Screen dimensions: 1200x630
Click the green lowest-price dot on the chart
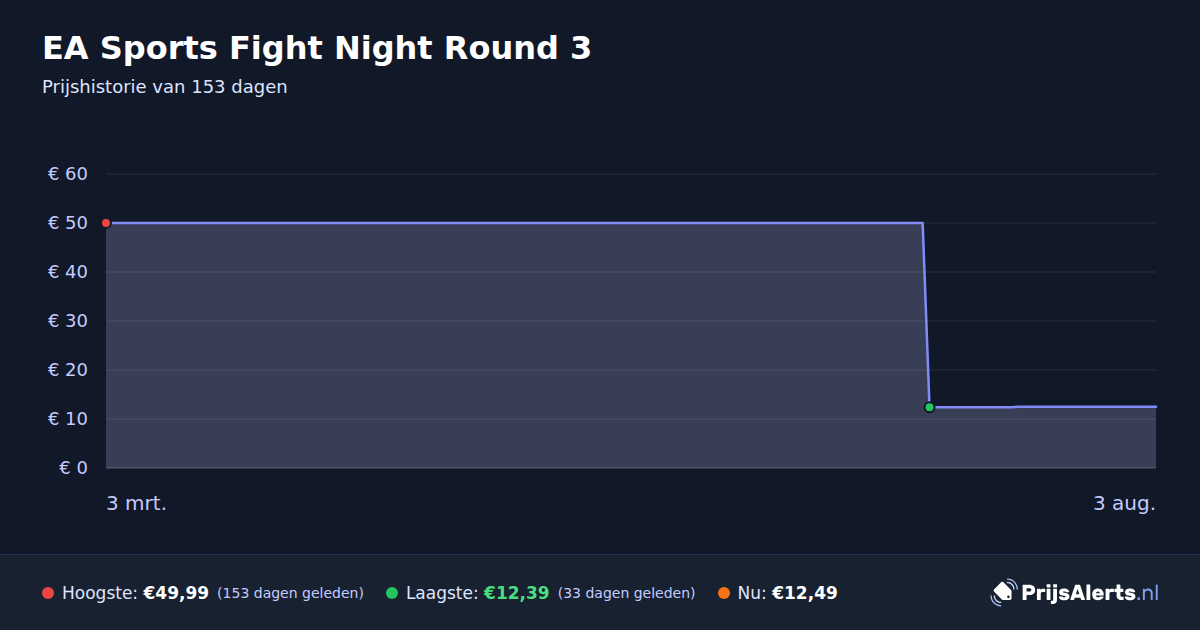click(x=929, y=407)
